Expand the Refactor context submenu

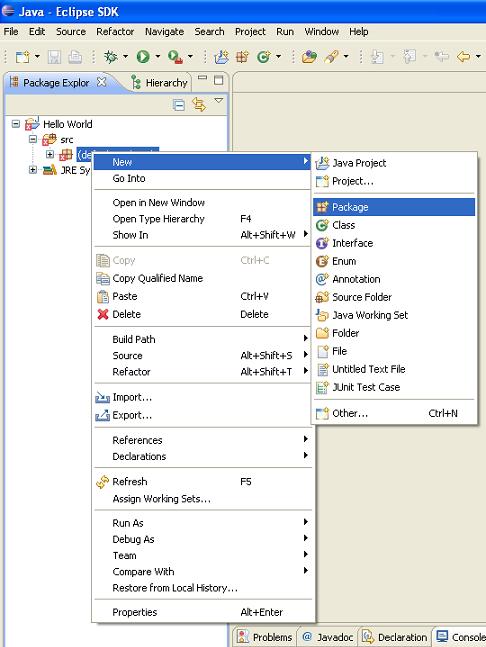(202, 372)
